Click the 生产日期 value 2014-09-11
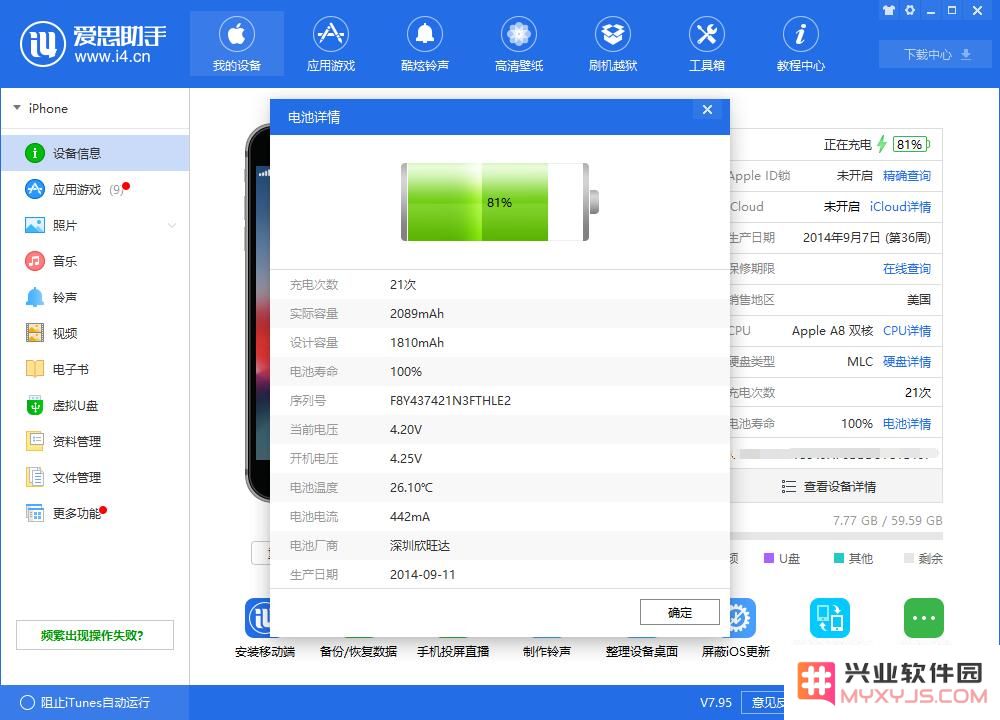 (422, 575)
